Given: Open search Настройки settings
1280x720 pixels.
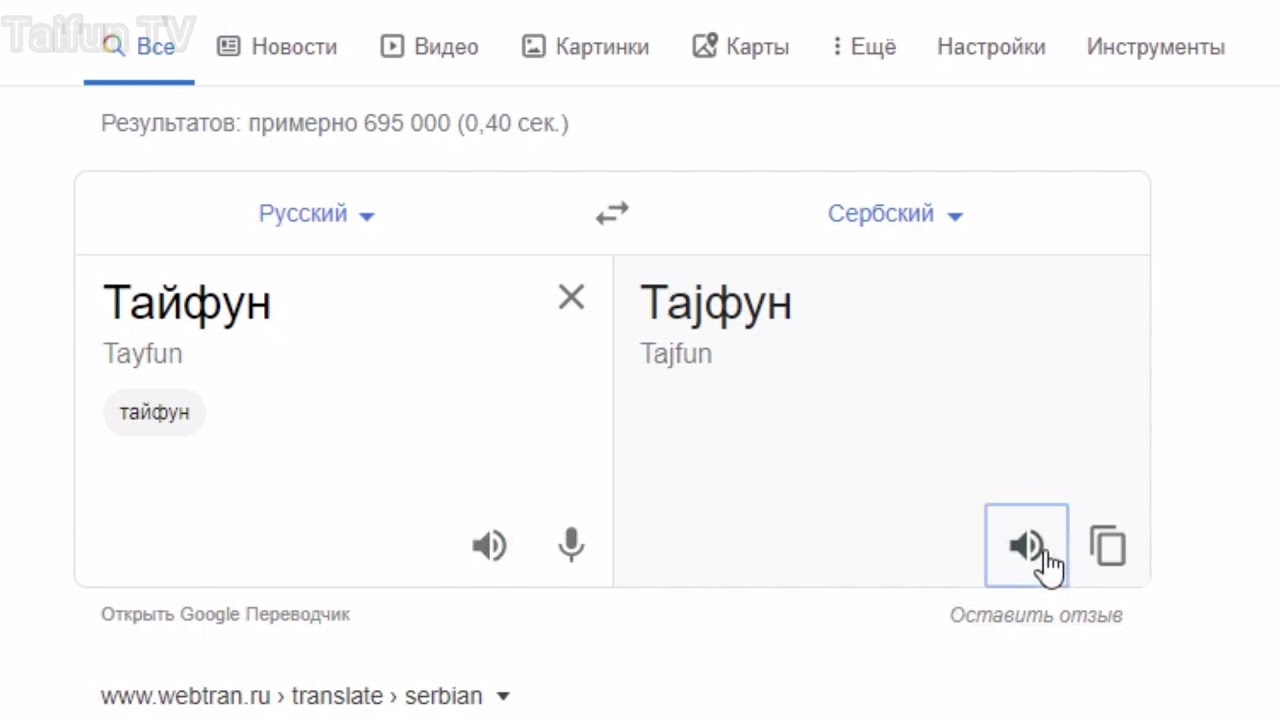Looking at the screenshot, I should point(991,47).
